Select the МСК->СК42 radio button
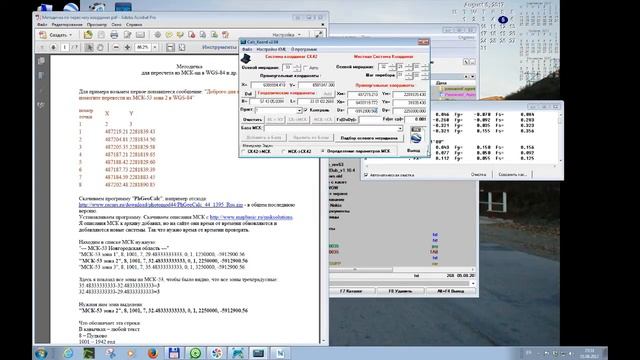Viewport: 640px width, 360px height. (284, 151)
